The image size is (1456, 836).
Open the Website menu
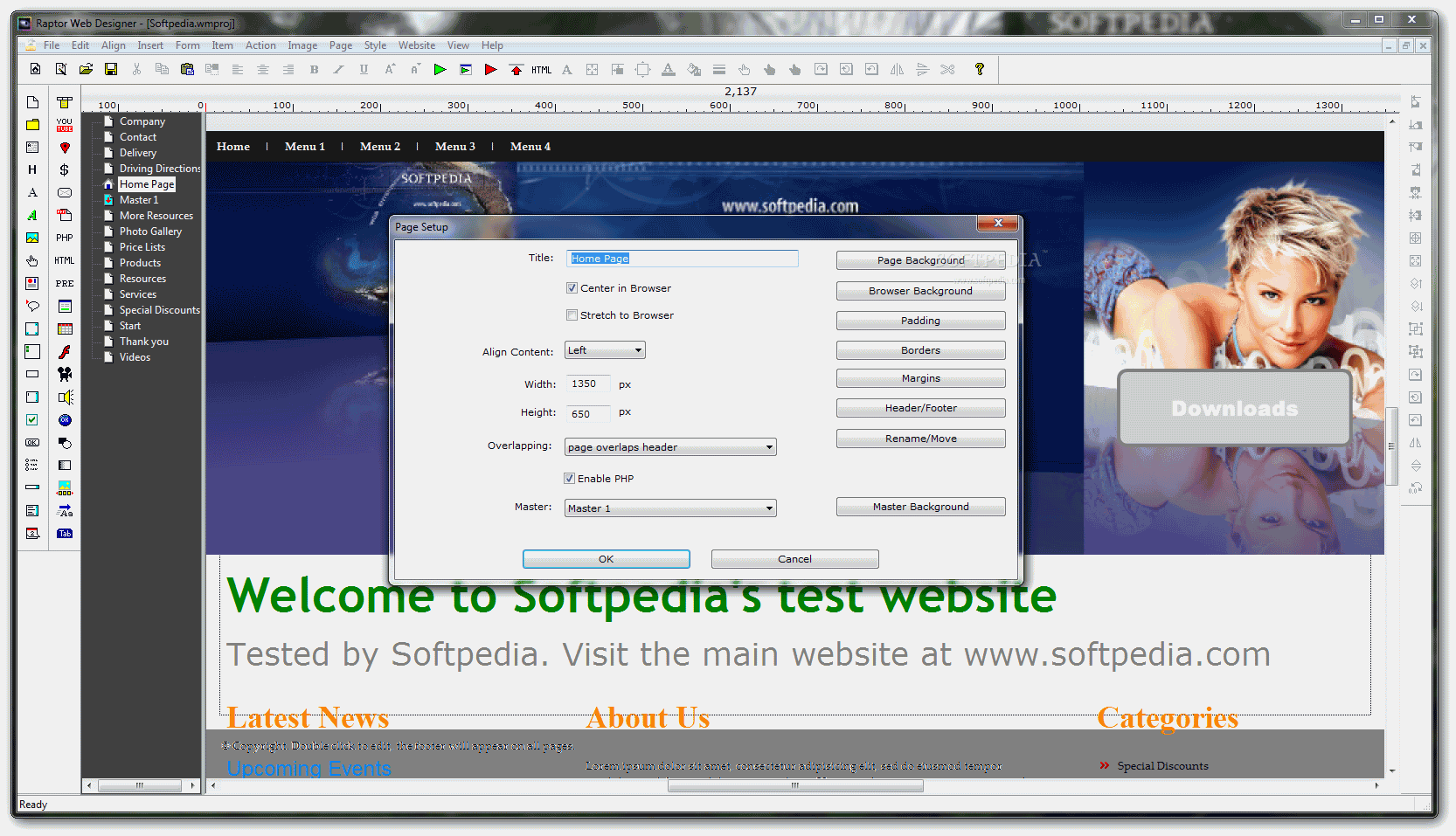pos(417,45)
